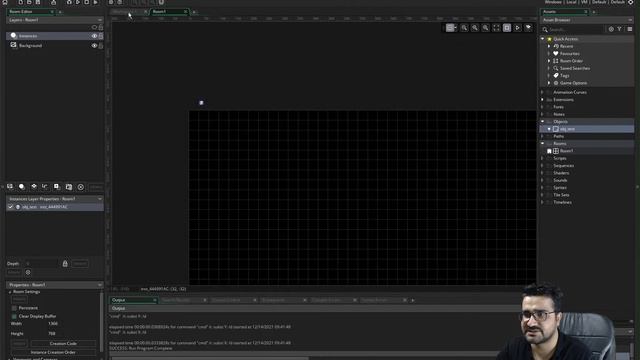Hide the Instances layer

click(94, 36)
